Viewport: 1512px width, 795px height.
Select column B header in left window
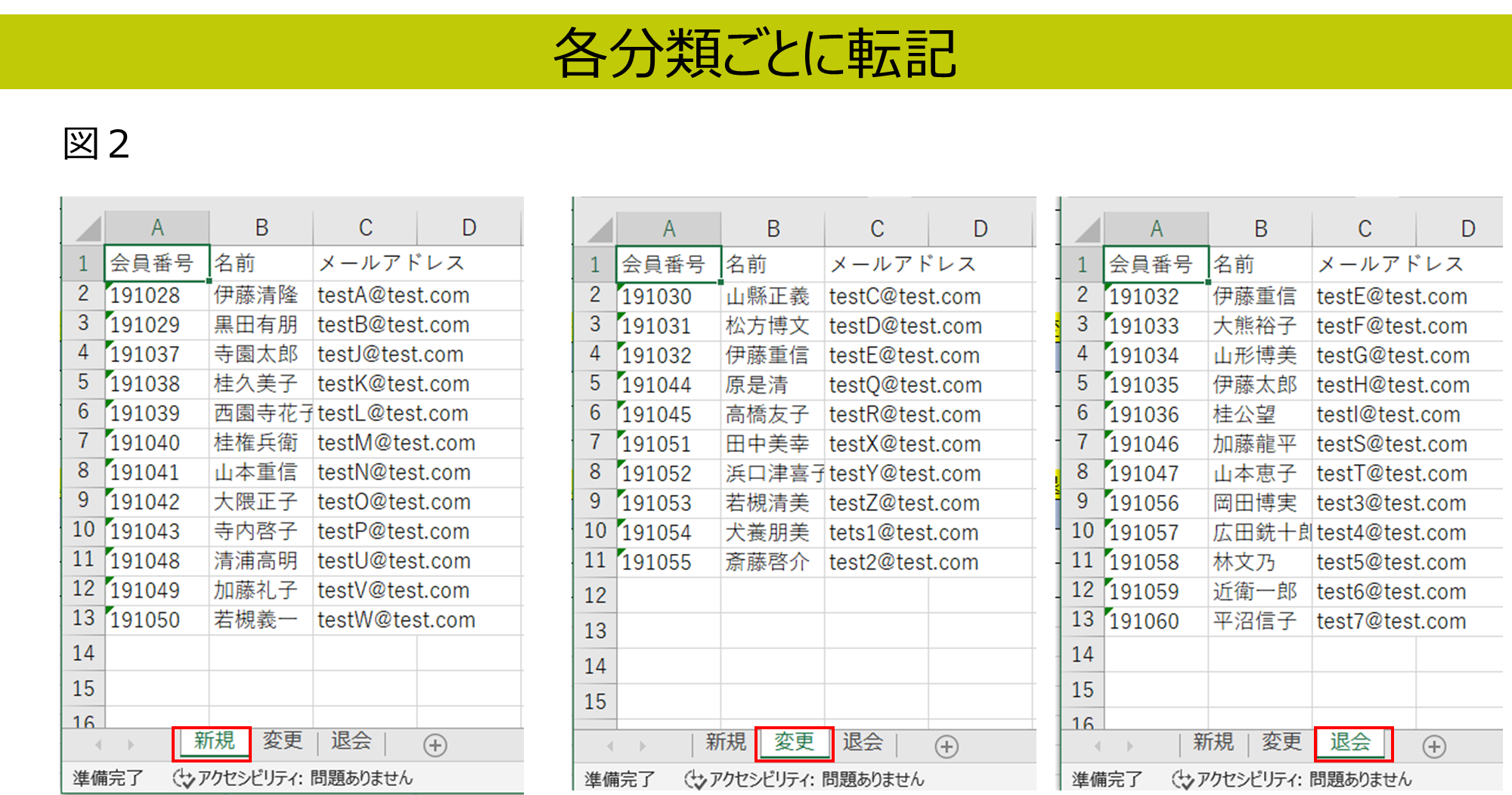coord(262,227)
